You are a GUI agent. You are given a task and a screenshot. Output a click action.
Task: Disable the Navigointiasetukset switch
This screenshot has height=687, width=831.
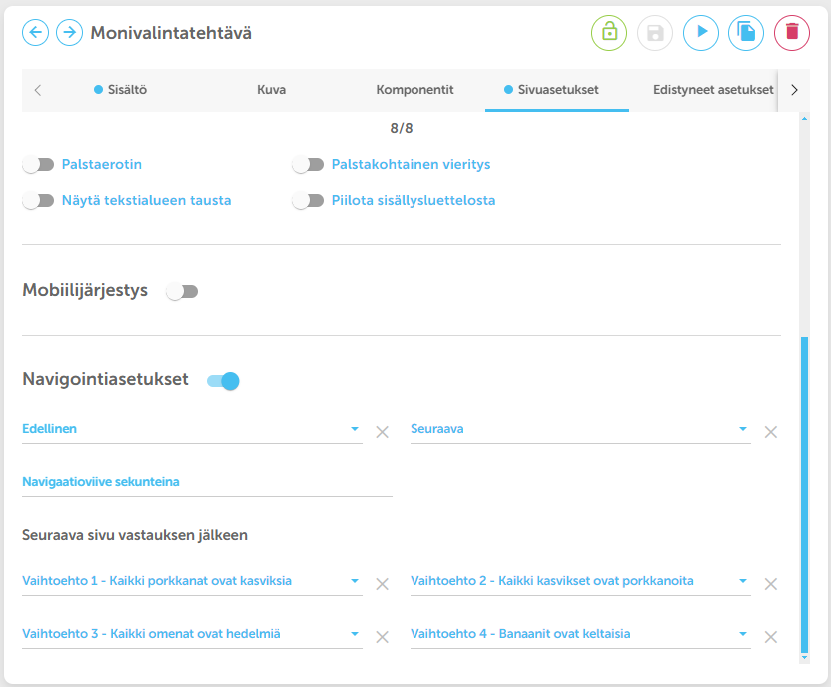click(223, 381)
